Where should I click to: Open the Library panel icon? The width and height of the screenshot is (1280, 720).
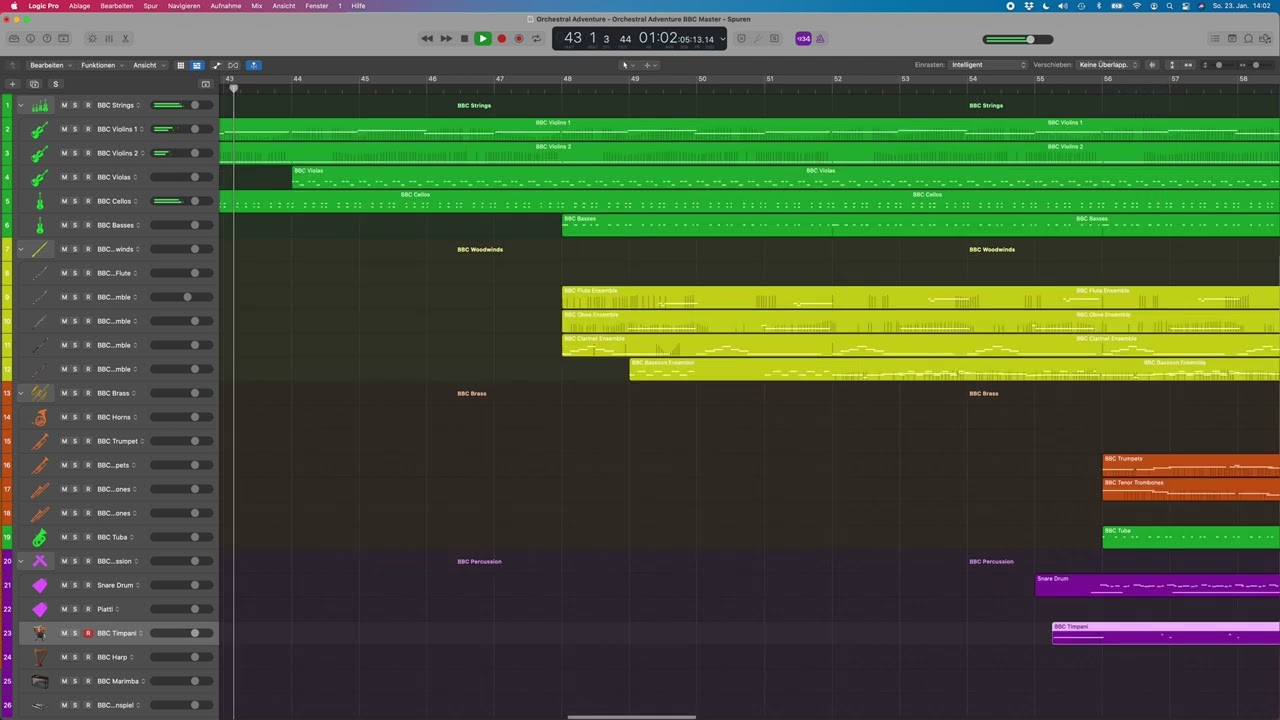[x=14, y=39]
